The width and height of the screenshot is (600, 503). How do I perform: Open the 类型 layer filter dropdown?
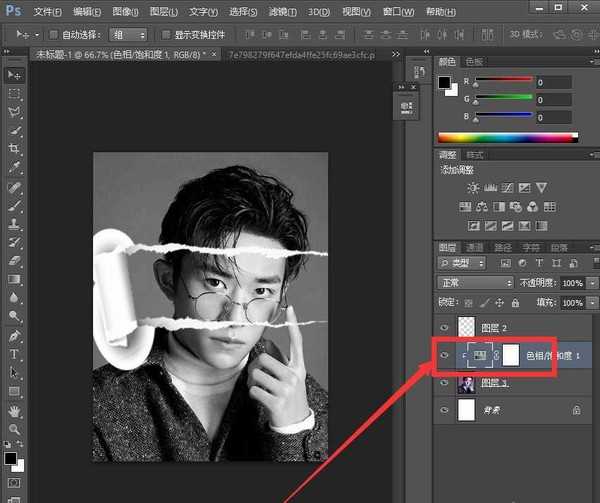[x=463, y=264]
